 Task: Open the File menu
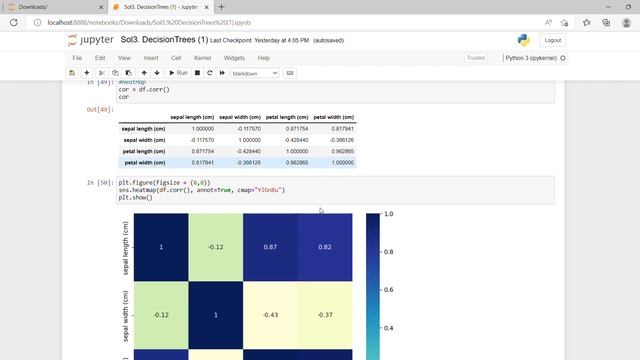click(x=77, y=58)
